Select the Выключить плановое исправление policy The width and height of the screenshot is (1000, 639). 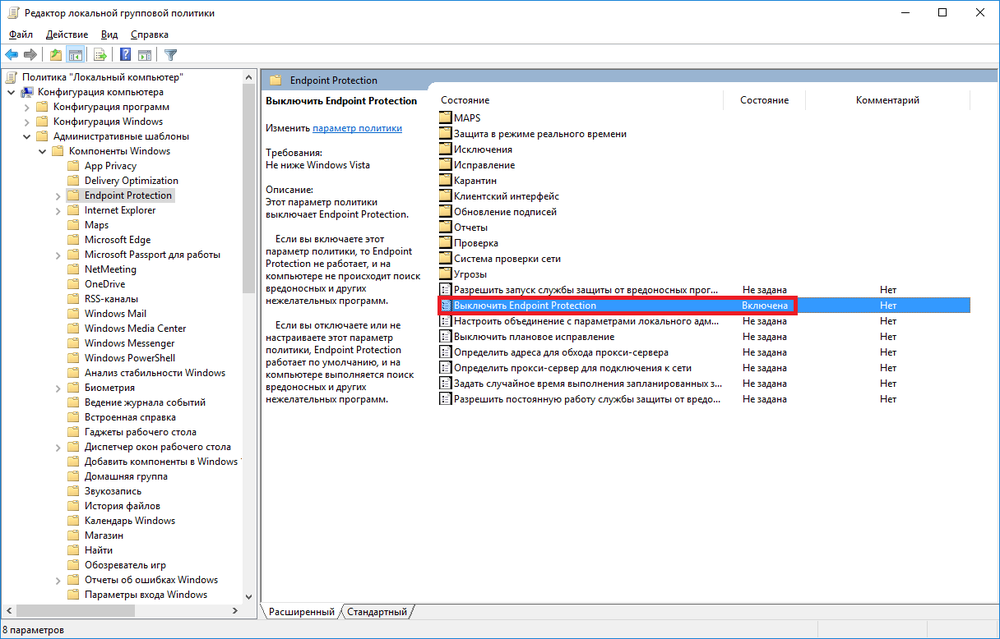click(x=533, y=337)
